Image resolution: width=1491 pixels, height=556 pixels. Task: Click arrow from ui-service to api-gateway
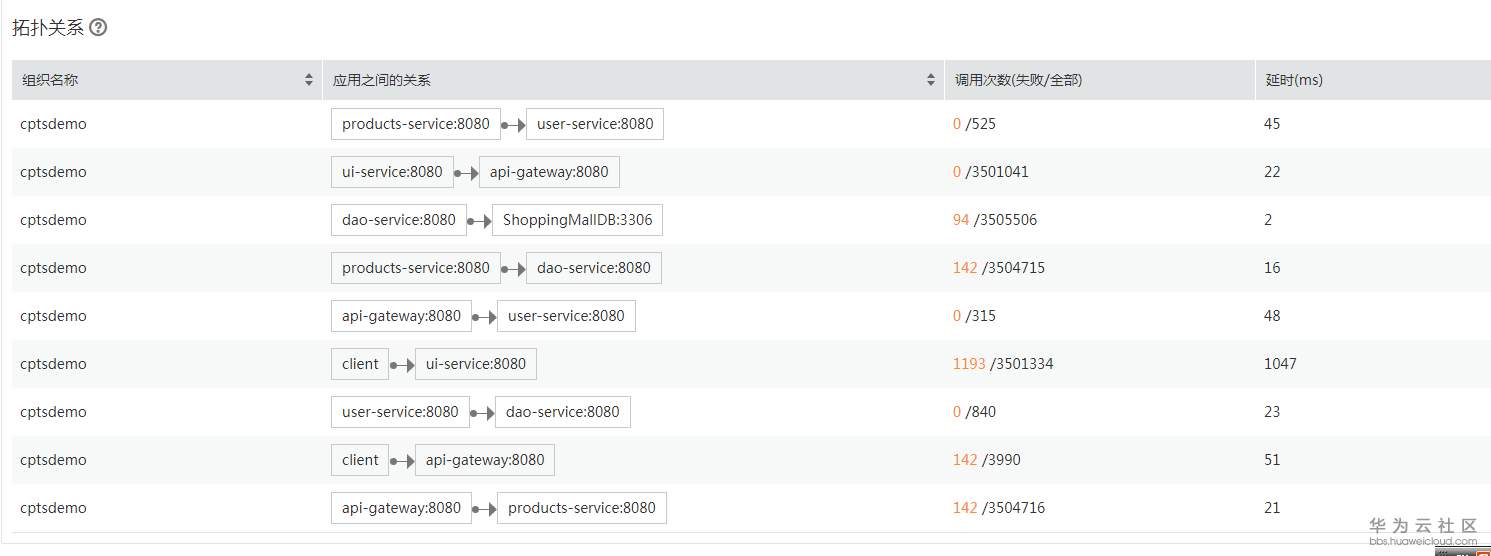pyautogui.click(x=466, y=173)
